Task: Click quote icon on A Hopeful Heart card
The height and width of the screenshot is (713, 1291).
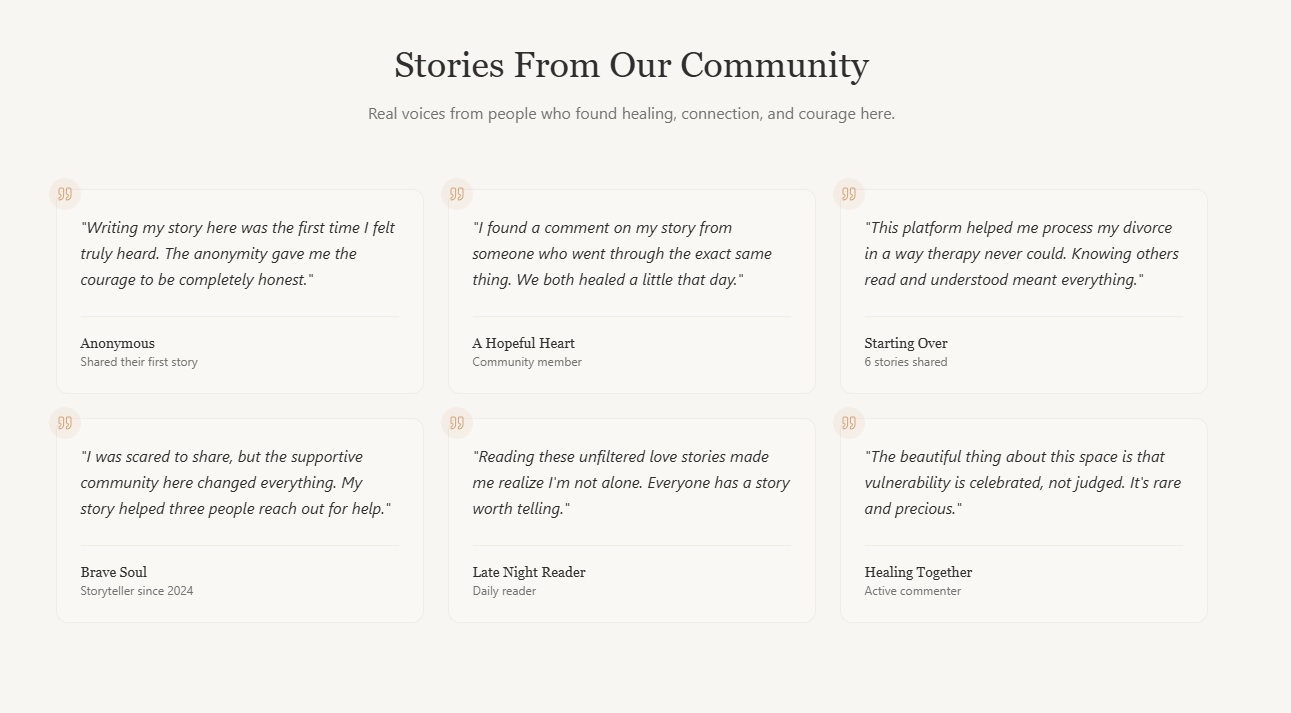Action: (x=457, y=194)
